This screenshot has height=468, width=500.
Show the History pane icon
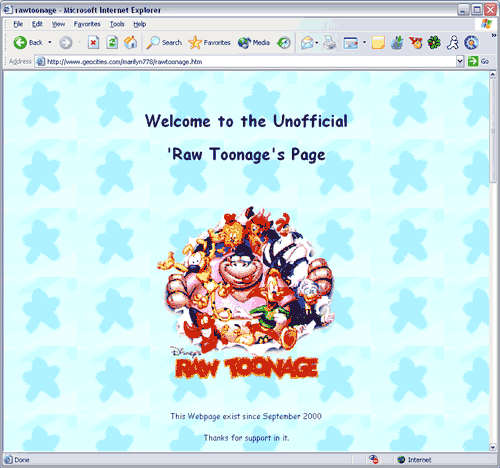[284, 43]
